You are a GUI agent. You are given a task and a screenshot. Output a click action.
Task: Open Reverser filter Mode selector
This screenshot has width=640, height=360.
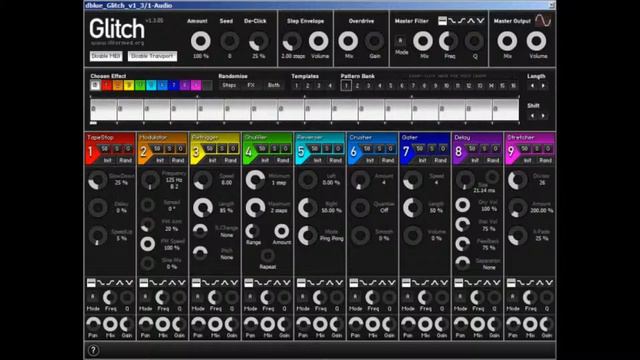click(302, 297)
